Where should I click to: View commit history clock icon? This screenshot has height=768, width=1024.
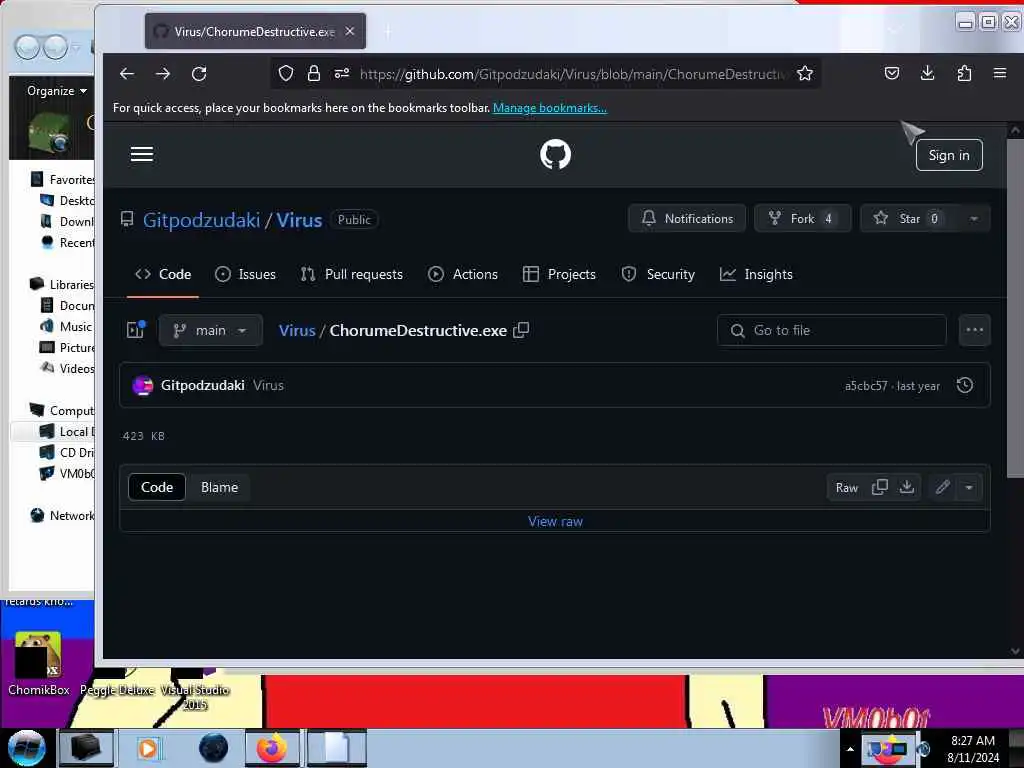965,385
